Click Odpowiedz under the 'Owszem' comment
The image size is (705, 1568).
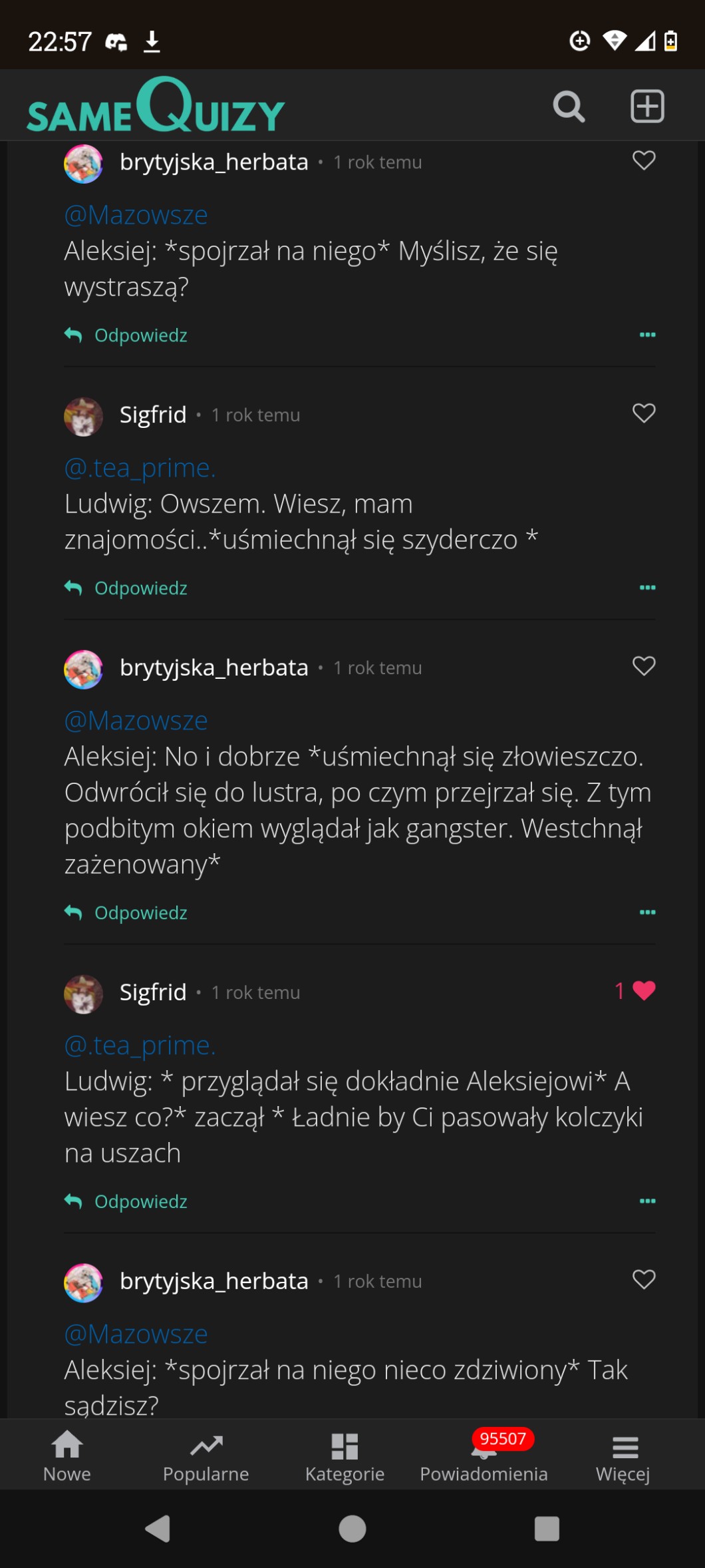(x=140, y=588)
